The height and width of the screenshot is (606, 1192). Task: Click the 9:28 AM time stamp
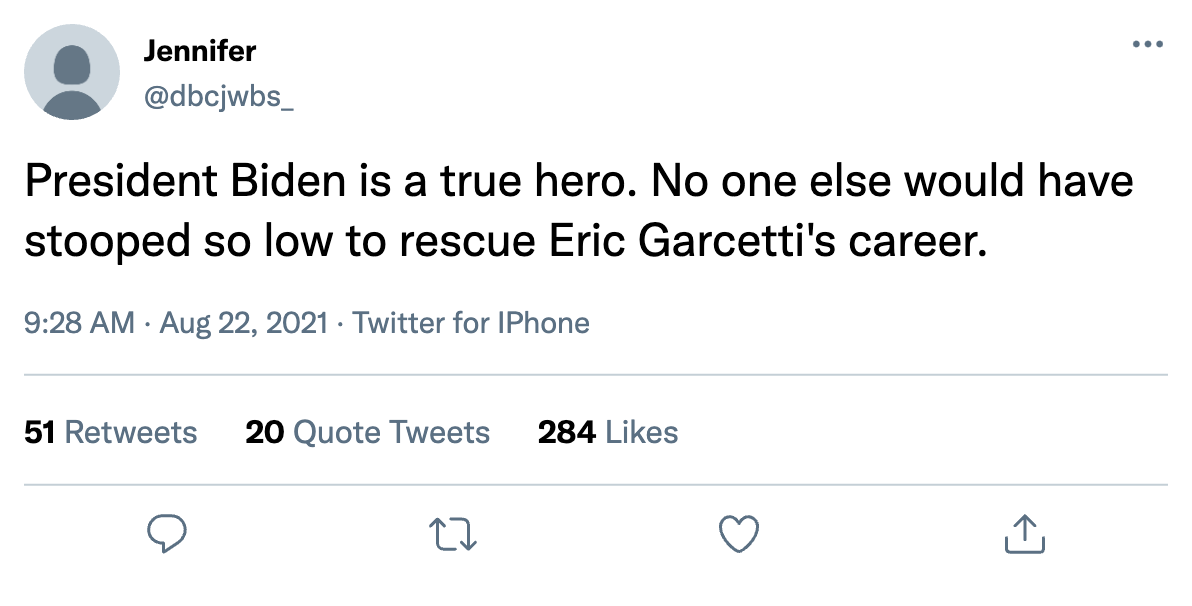point(78,323)
